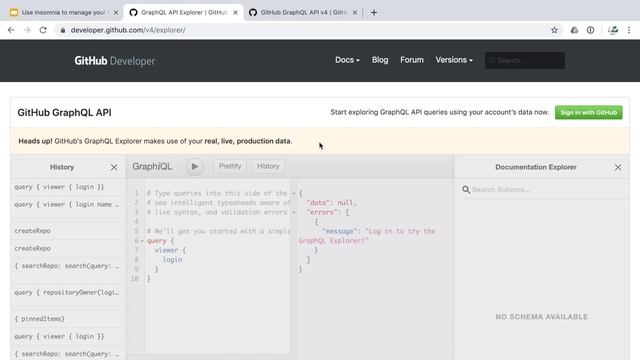This screenshot has width=640, height=360.
Task: Open a new browser tab
Action: pos(373,13)
